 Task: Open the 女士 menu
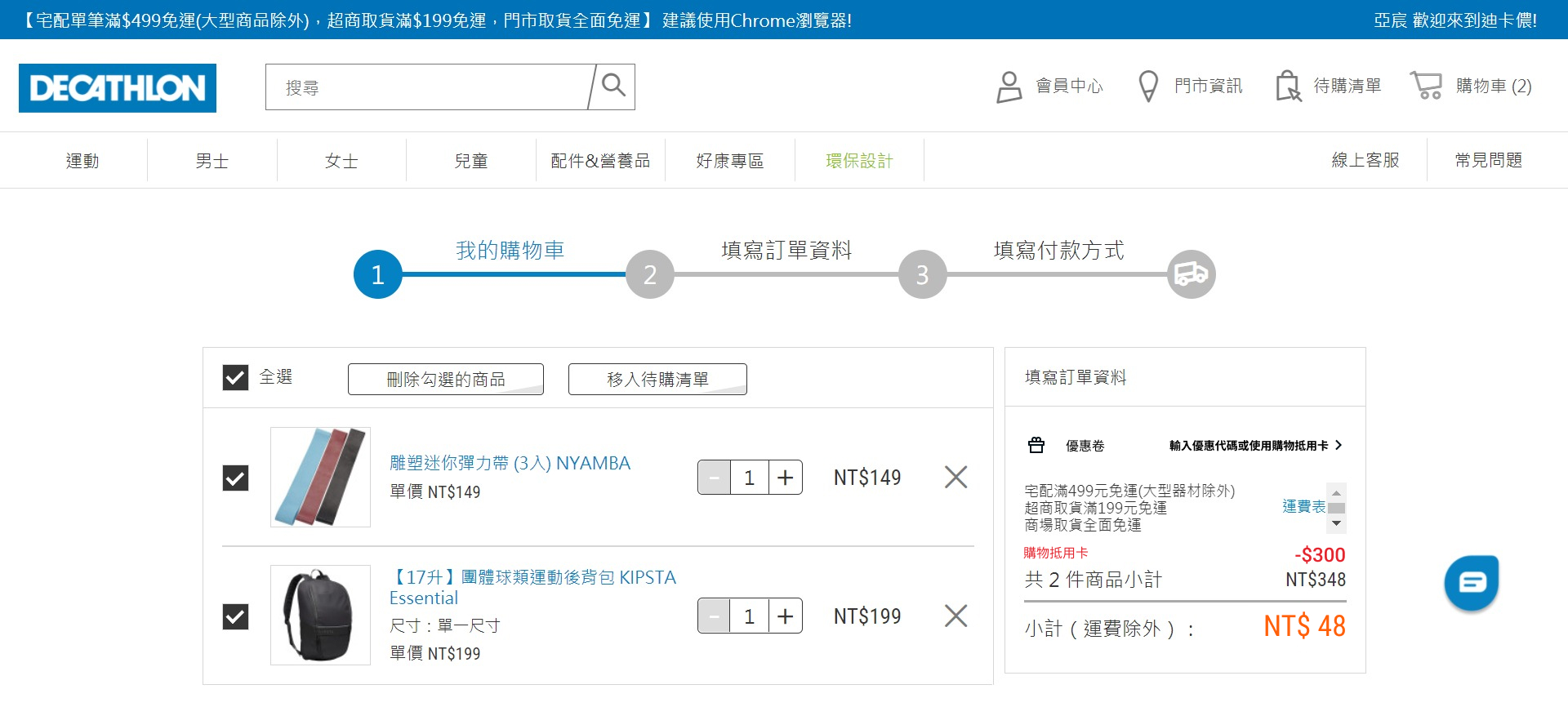tap(341, 161)
